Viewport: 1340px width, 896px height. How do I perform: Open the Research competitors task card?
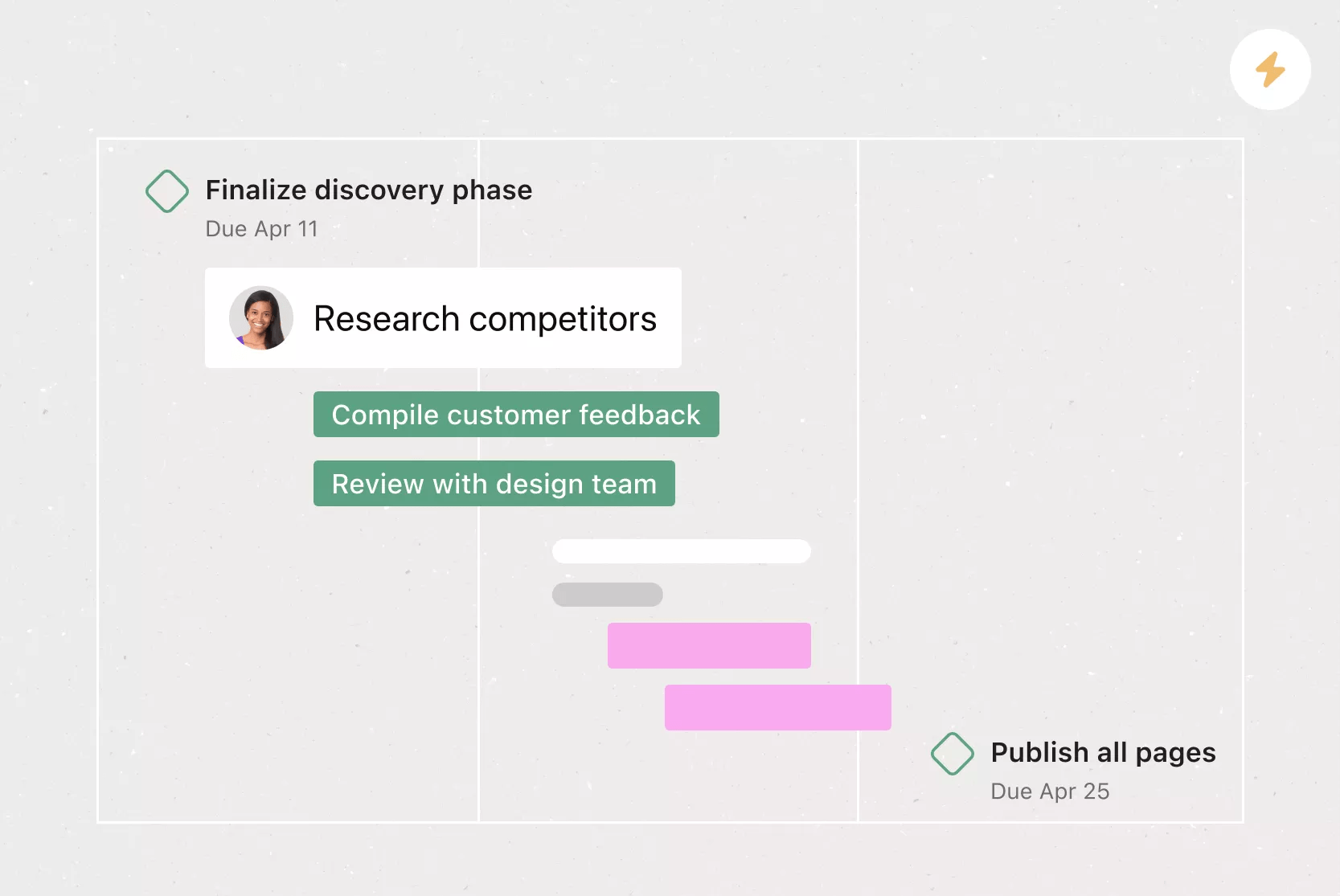[x=443, y=318]
